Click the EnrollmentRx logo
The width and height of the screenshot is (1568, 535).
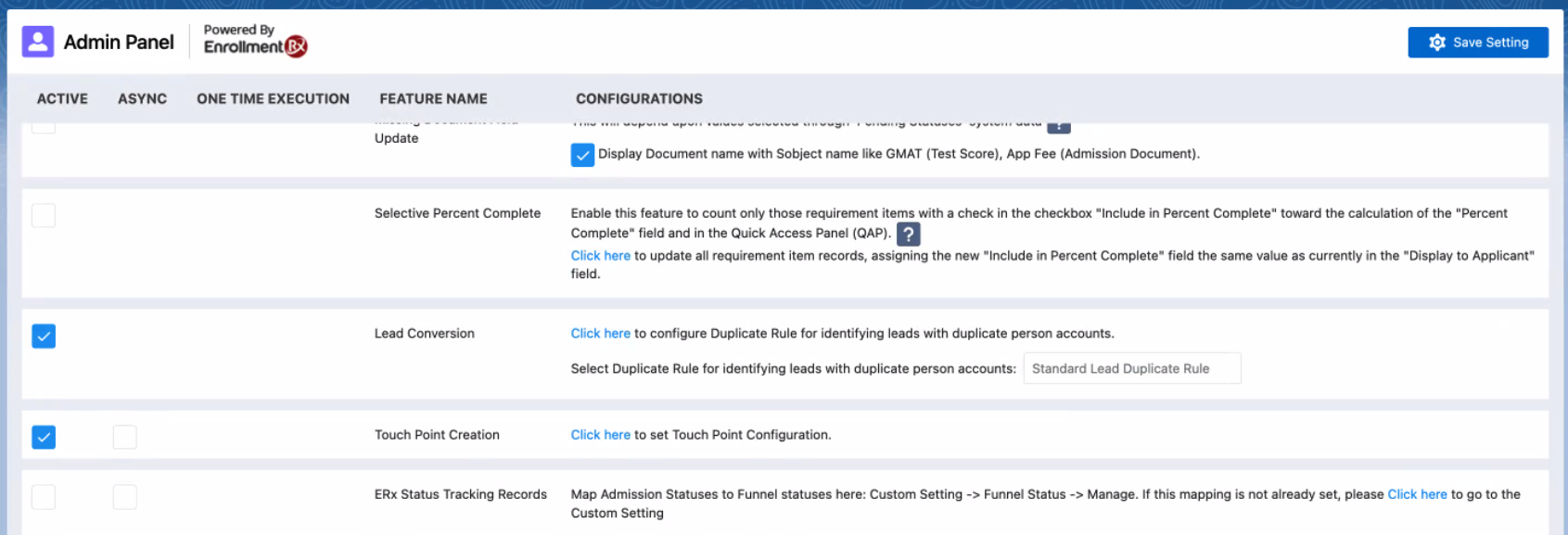(255, 45)
